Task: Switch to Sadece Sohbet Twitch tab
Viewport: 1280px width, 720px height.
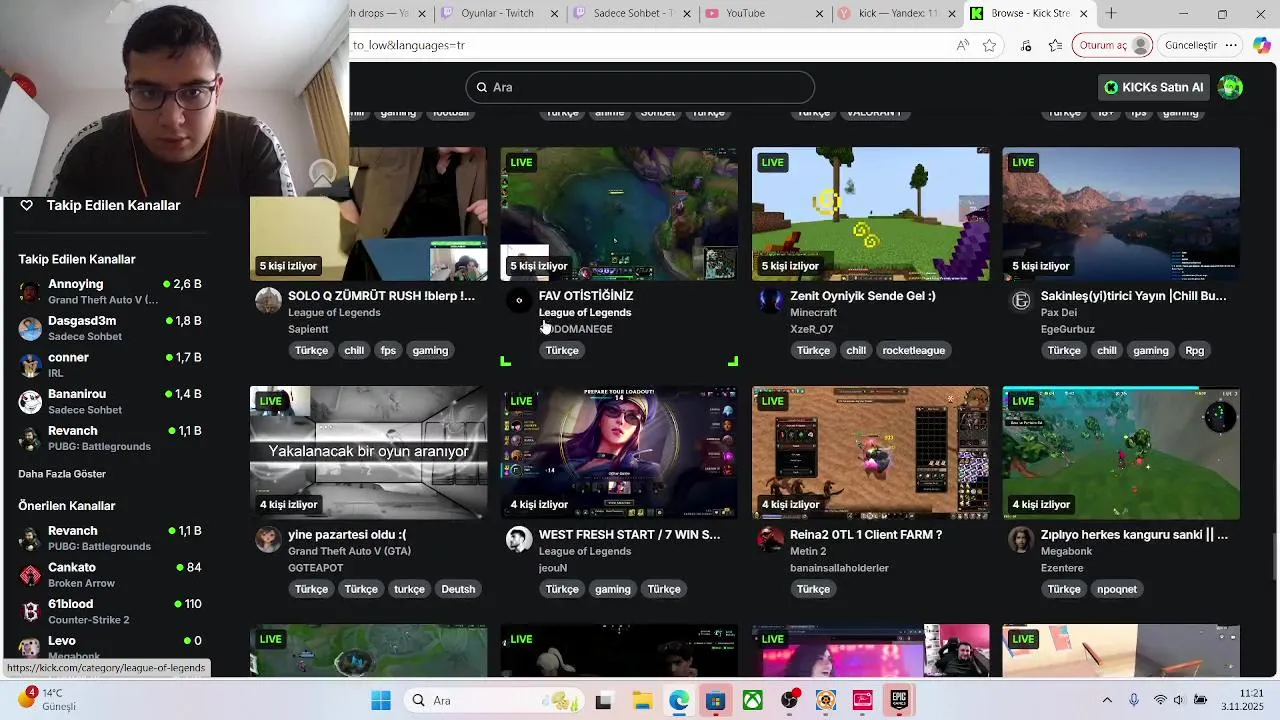Action: pyautogui.click(x=633, y=13)
